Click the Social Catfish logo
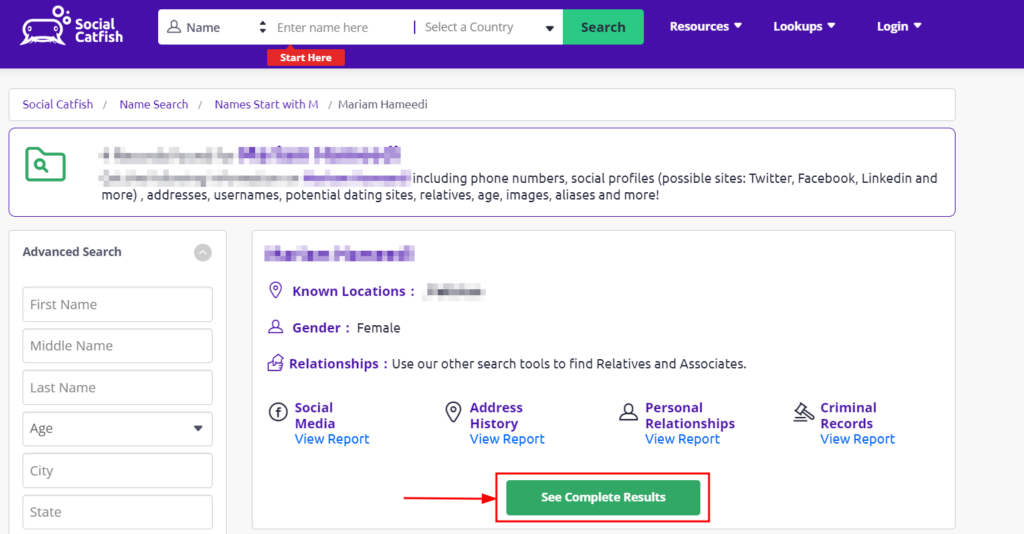The width and height of the screenshot is (1024, 534). click(72, 26)
